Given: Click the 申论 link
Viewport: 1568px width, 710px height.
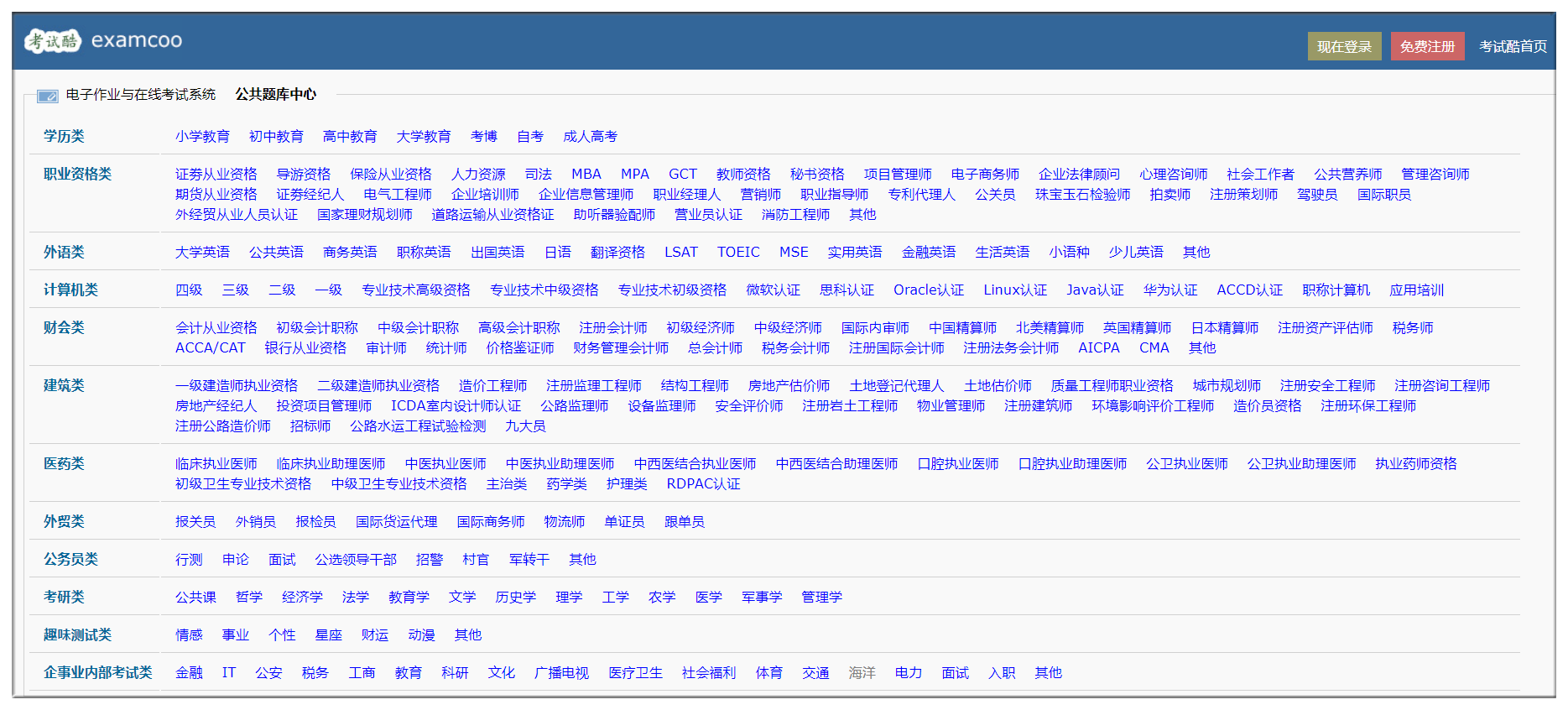Looking at the screenshot, I should click(x=235, y=560).
